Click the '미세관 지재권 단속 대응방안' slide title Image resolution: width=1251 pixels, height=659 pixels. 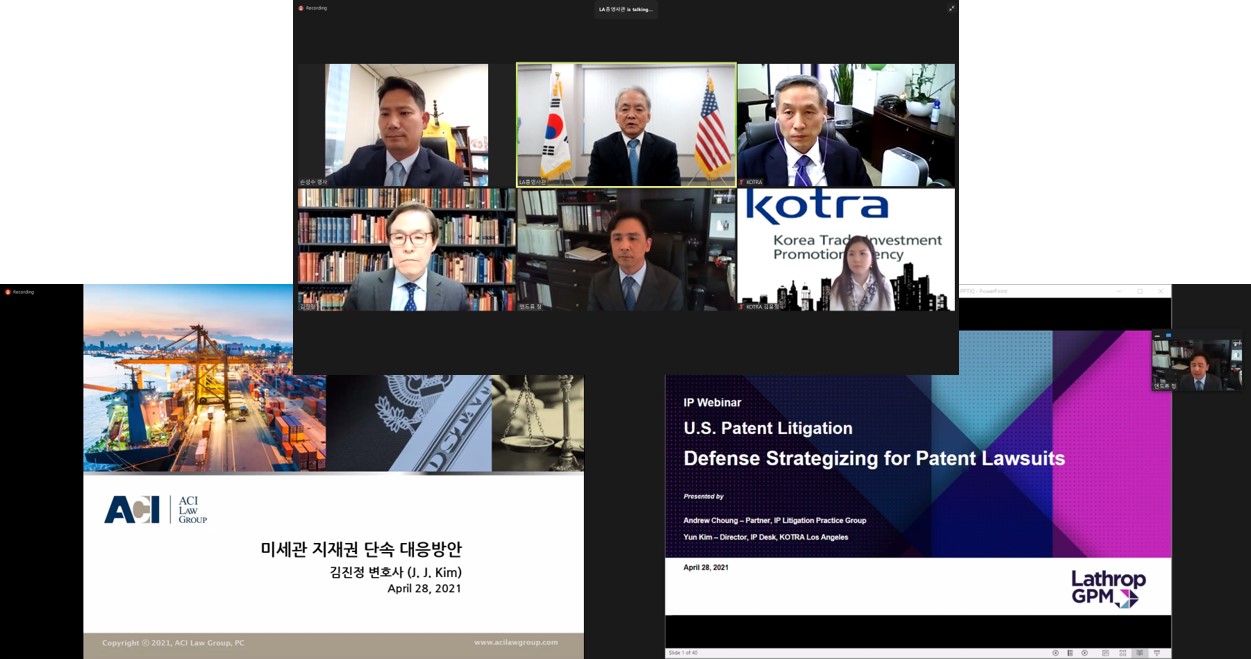(361, 549)
